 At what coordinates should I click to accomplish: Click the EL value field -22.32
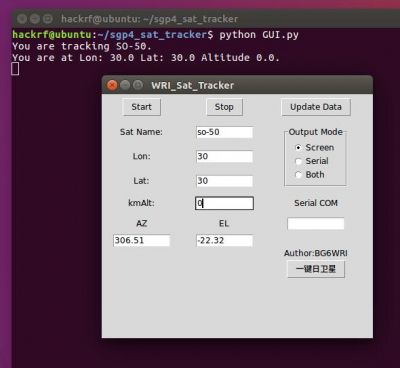pyautogui.click(x=224, y=240)
